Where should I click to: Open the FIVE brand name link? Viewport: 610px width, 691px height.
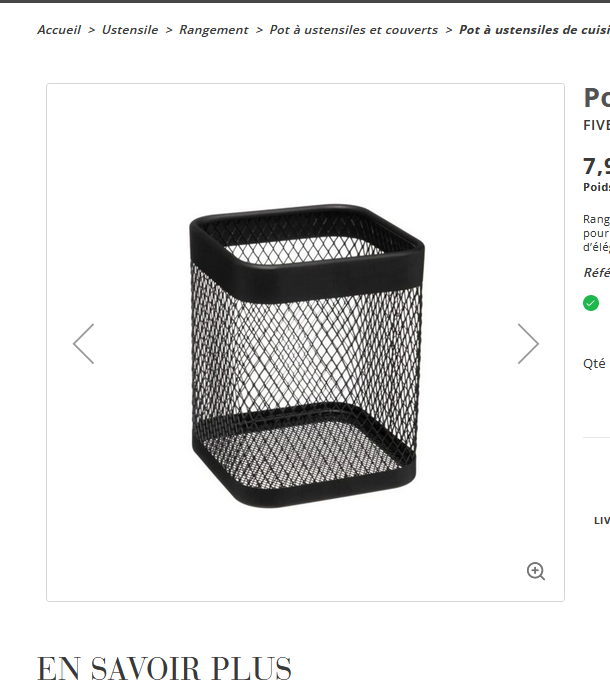[x=596, y=125]
